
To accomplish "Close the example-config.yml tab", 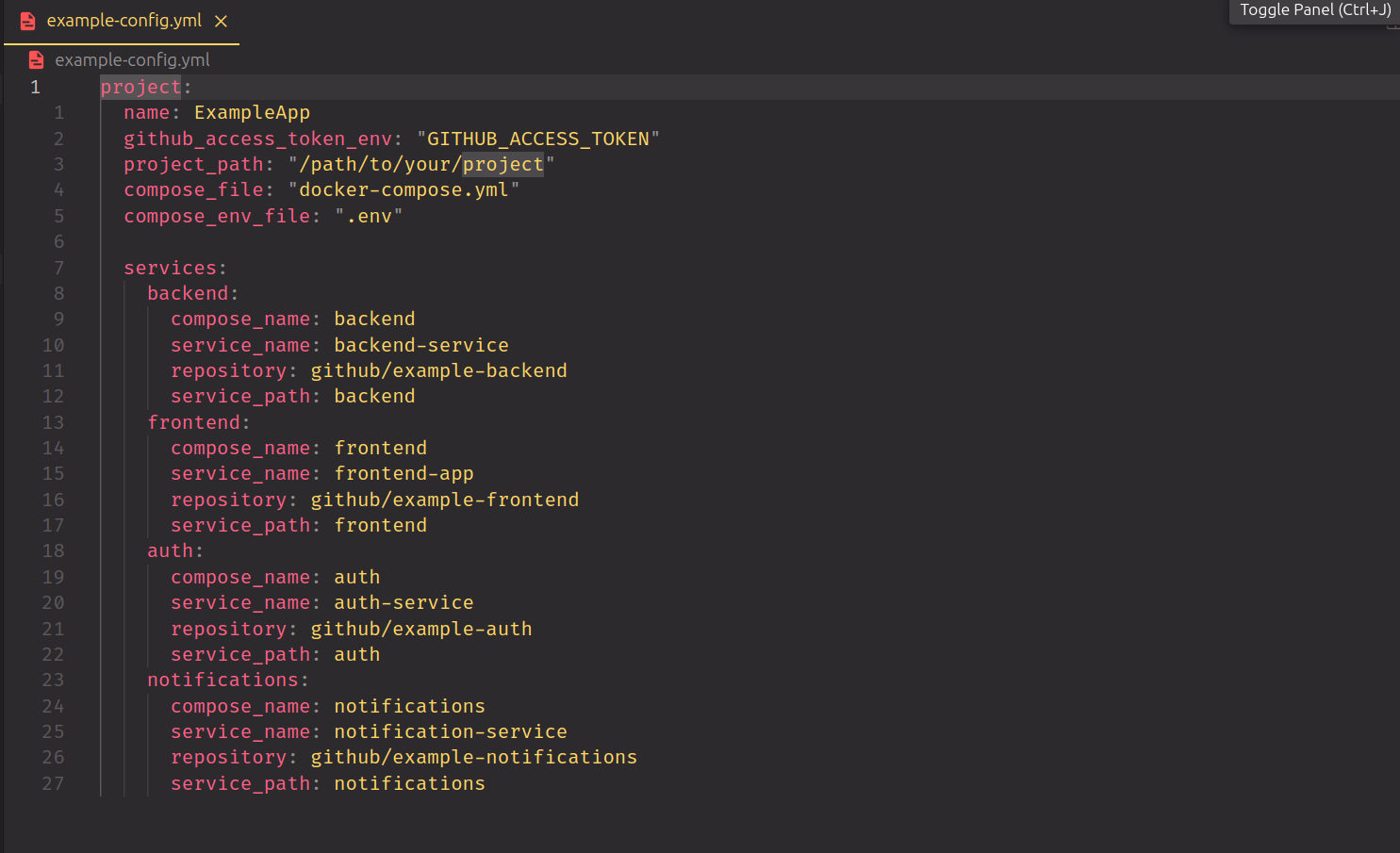I will pos(221,21).
